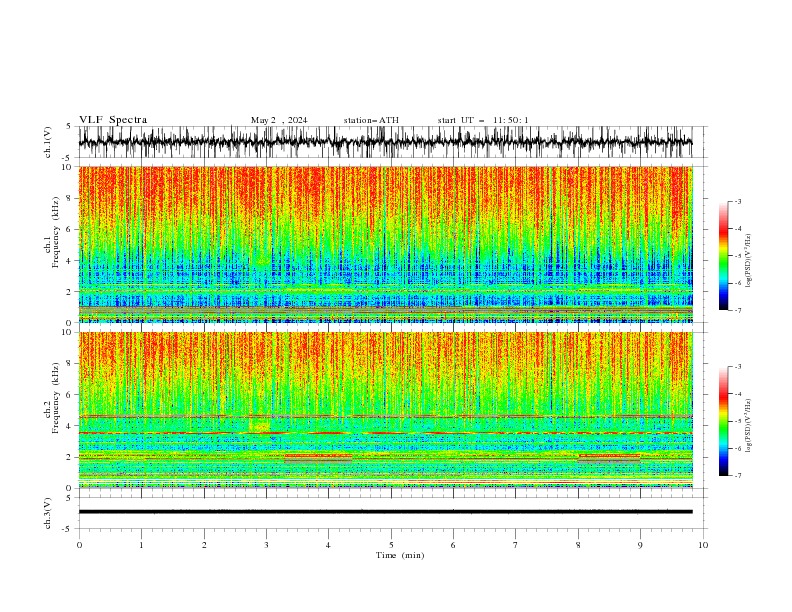Click time axis tick label "6"
The height and width of the screenshot is (612, 792).
[x=453, y=545]
